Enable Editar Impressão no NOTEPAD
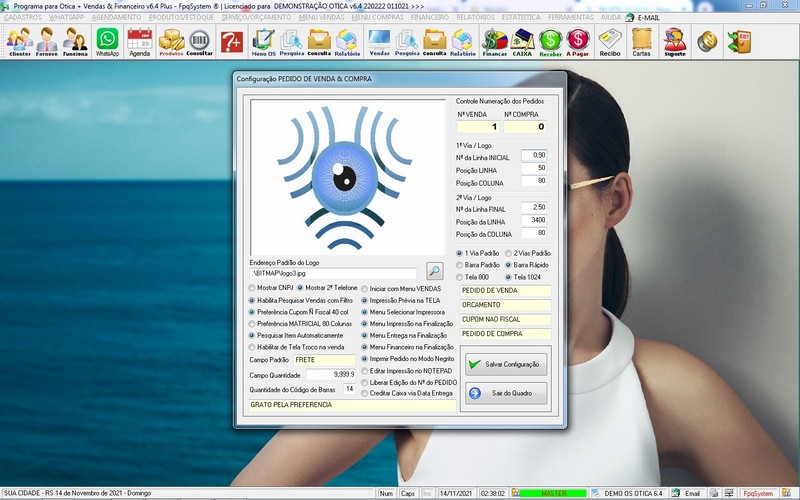 pos(365,371)
